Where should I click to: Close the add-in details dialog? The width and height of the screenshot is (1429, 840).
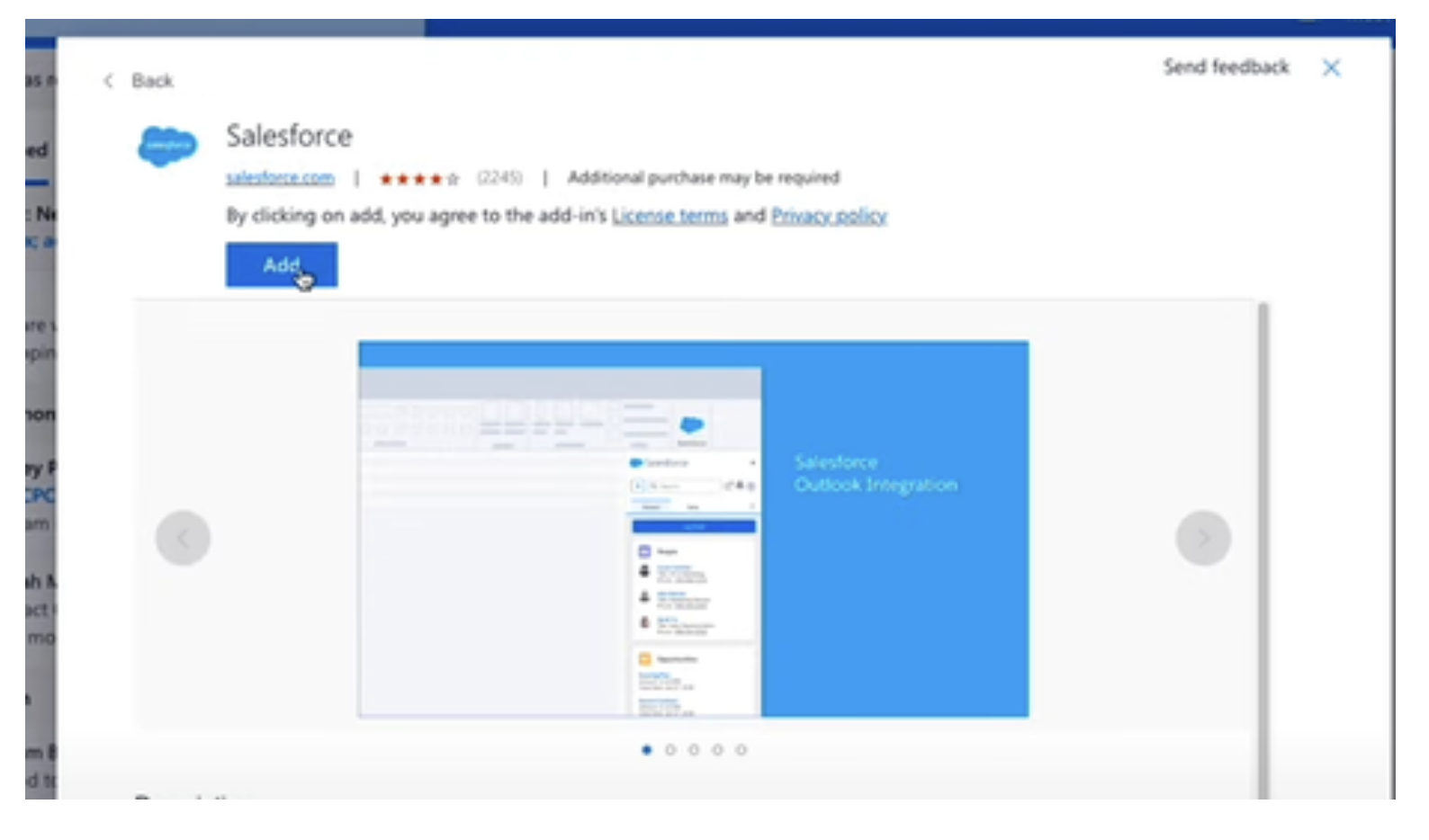1331,67
